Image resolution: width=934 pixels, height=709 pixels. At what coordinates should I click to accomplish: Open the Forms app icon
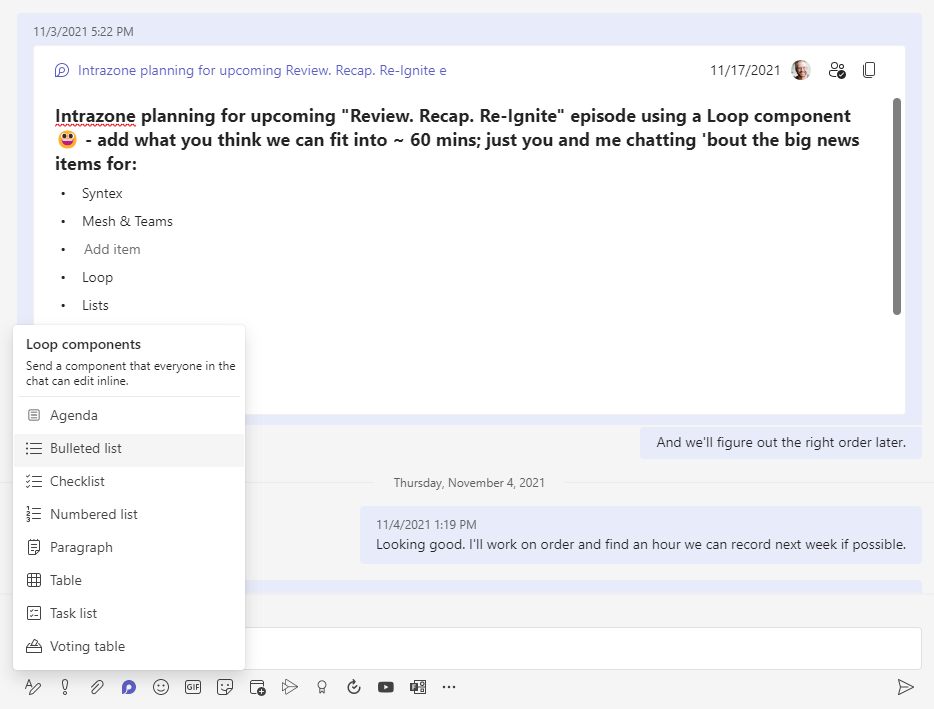[x=418, y=687]
